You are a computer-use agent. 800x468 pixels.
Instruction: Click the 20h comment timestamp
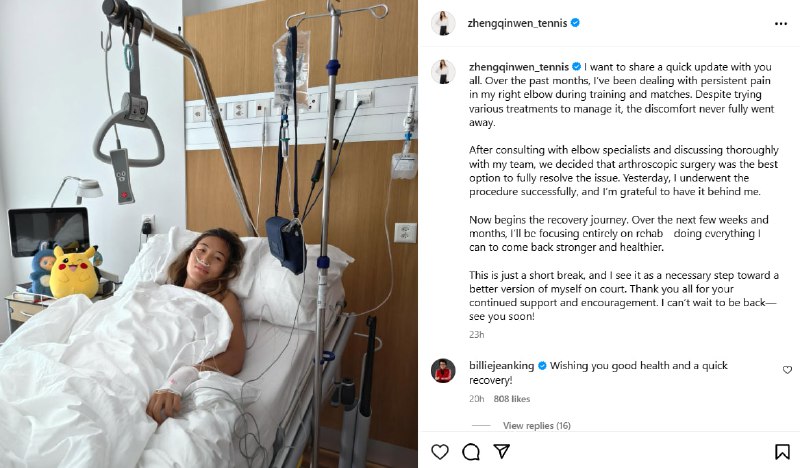coord(477,399)
